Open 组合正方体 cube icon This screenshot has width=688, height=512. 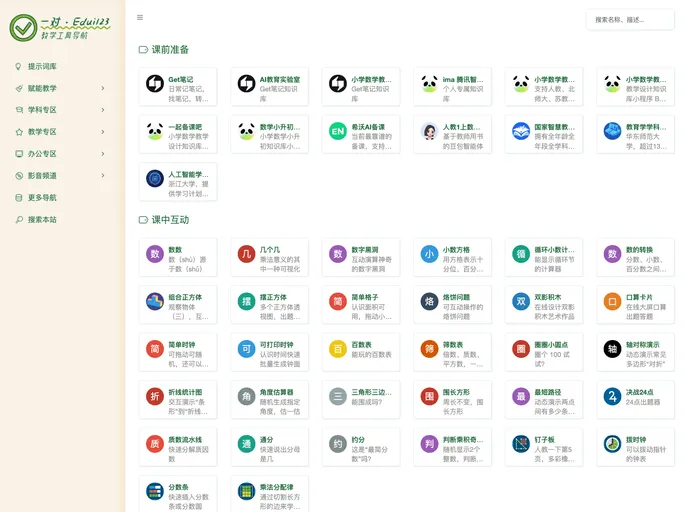[x=155, y=301]
